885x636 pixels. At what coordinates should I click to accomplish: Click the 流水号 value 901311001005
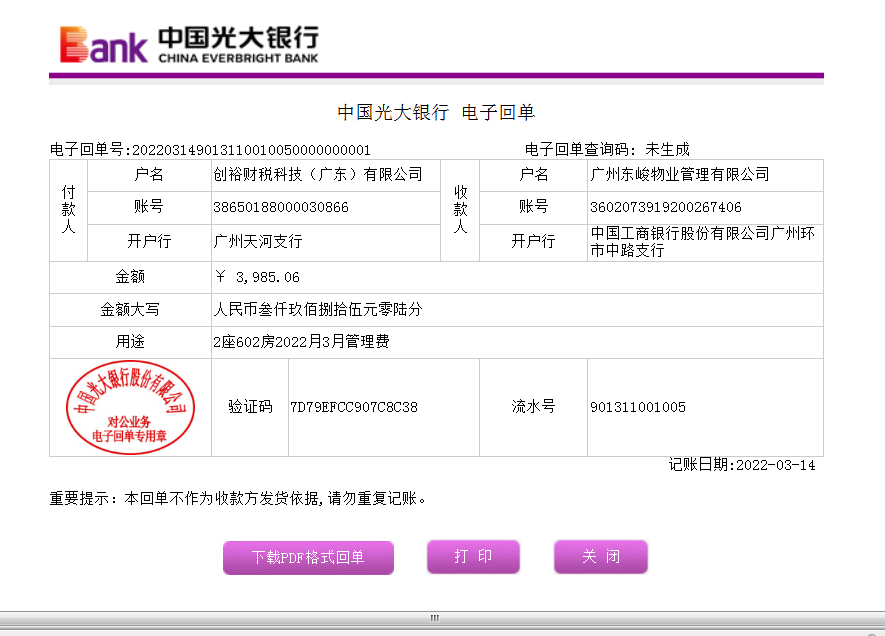638,407
